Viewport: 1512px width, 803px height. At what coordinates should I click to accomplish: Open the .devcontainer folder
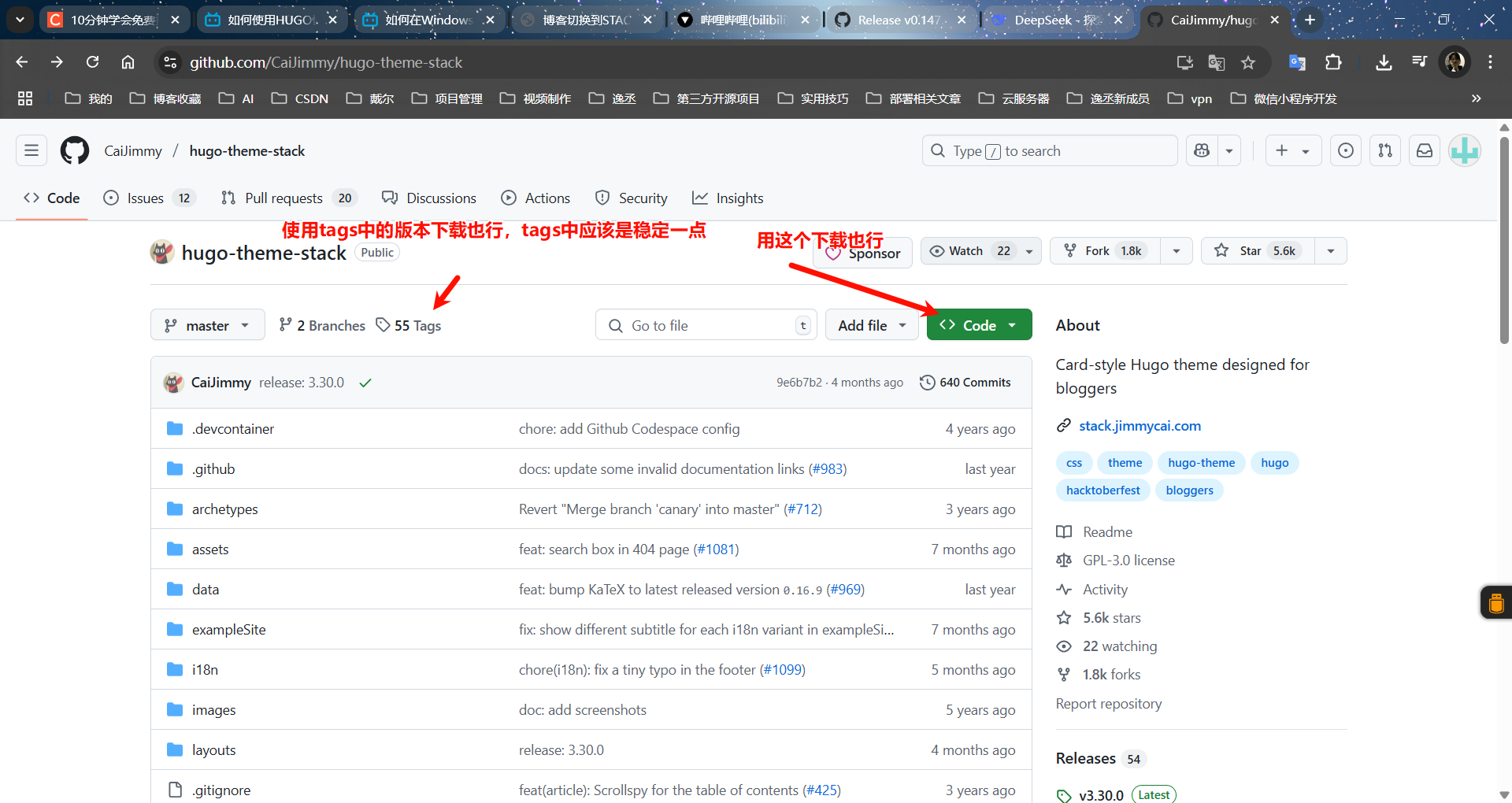click(x=233, y=429)
